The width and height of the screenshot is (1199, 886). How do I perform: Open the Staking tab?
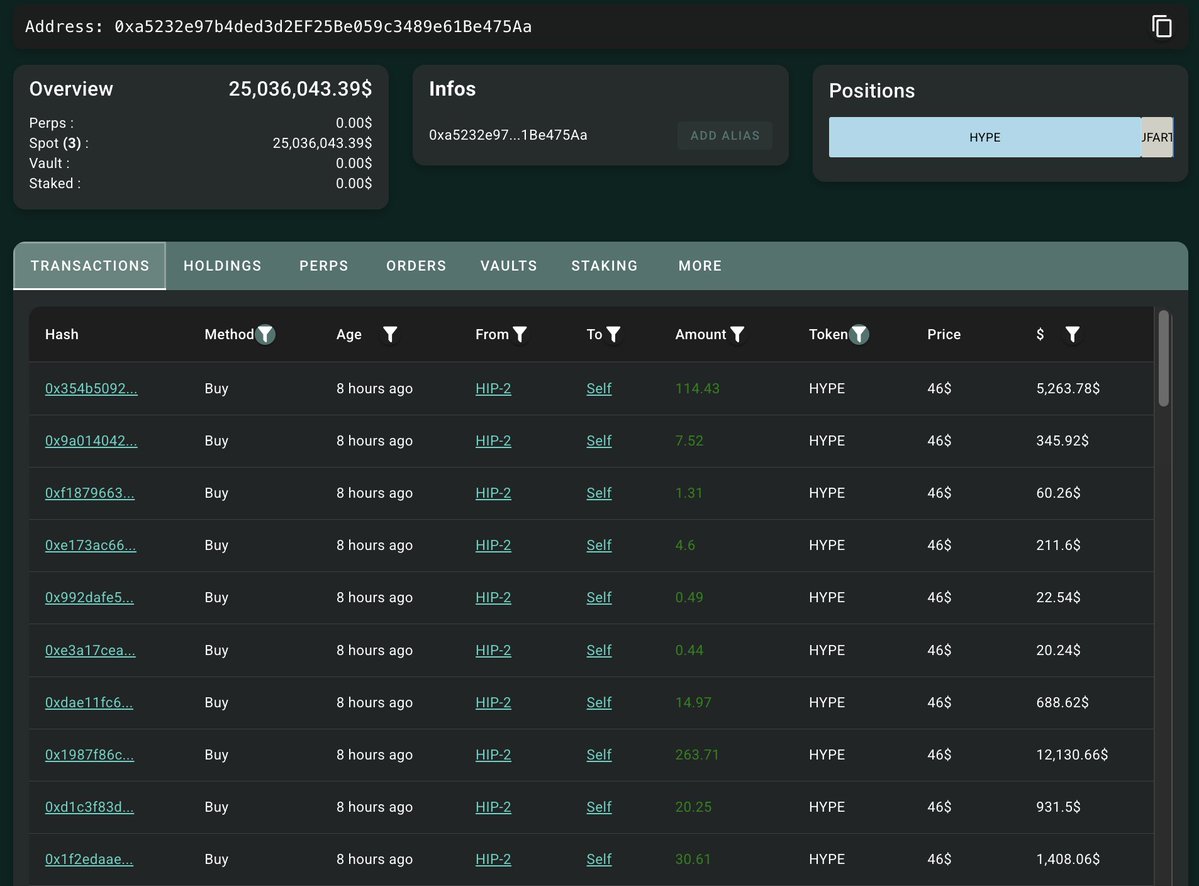pos(604,266)
